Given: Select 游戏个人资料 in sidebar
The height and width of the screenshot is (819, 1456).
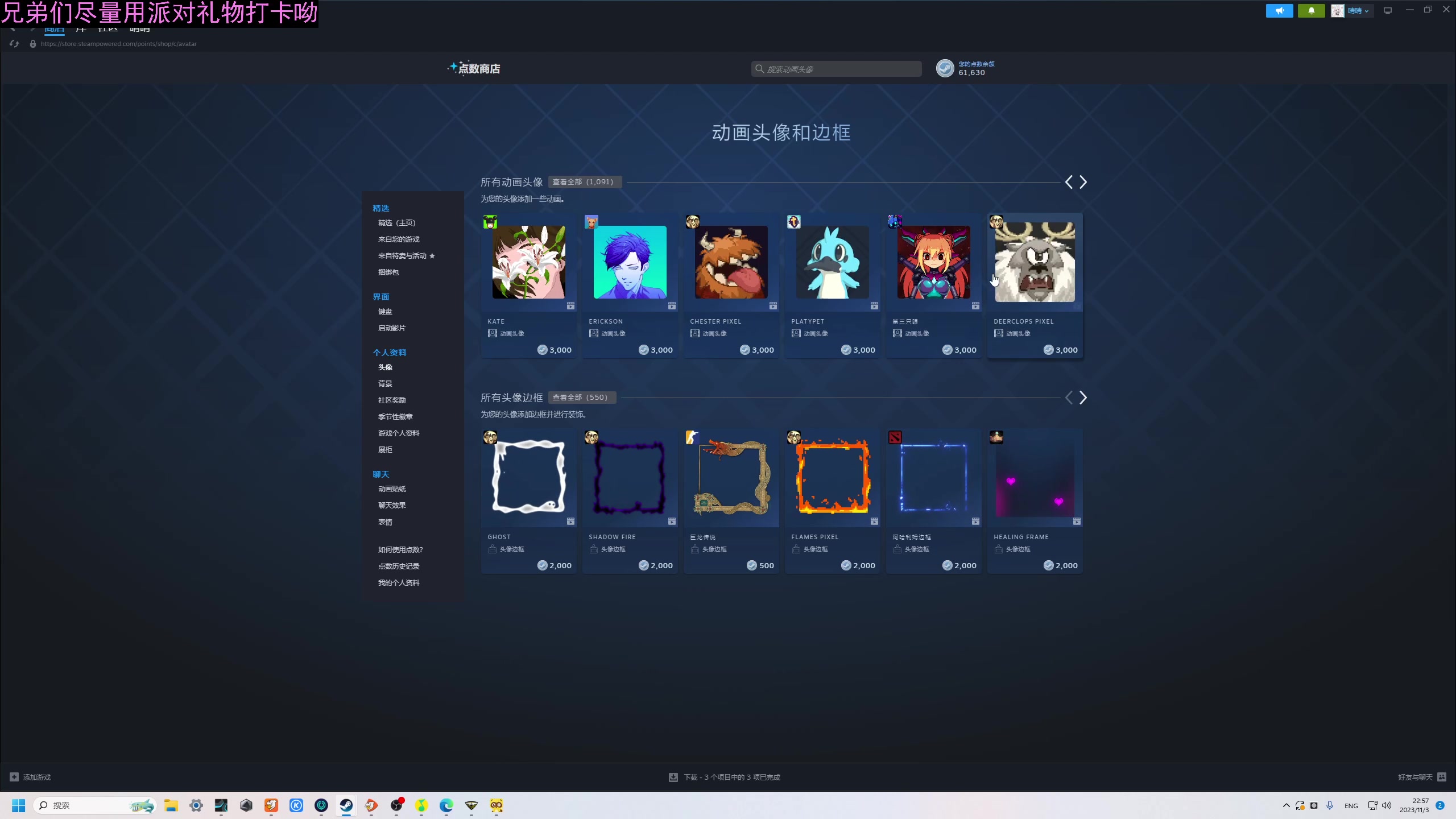Looking at the screenshot, I should point(399,433).
